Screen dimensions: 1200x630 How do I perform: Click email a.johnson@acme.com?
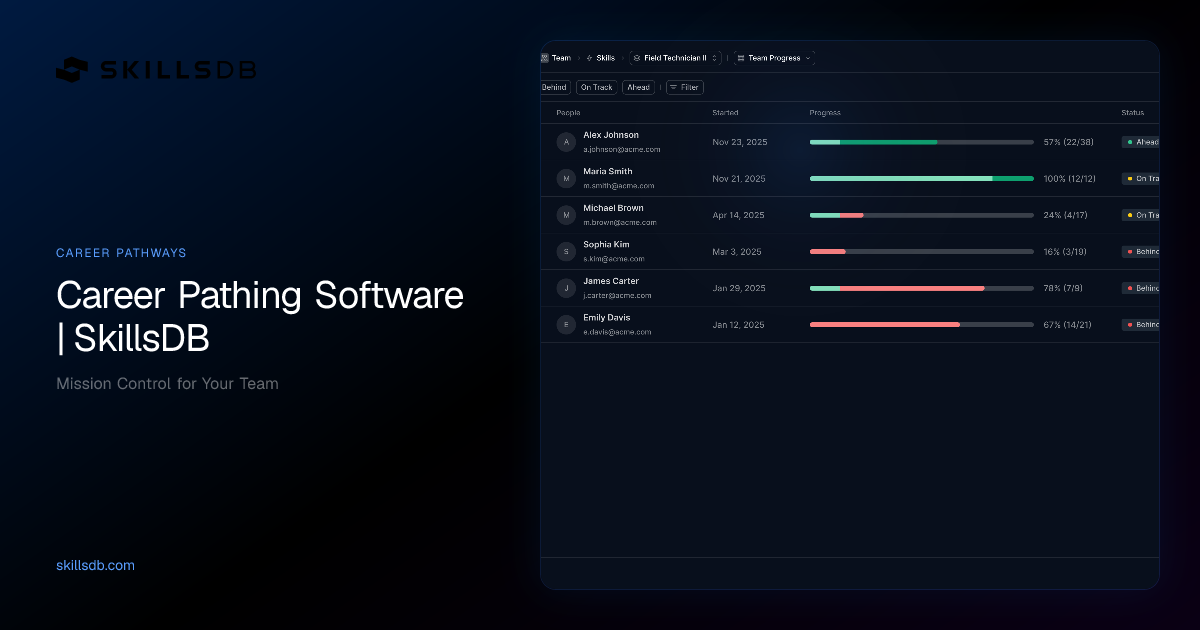tap(622, 149)
